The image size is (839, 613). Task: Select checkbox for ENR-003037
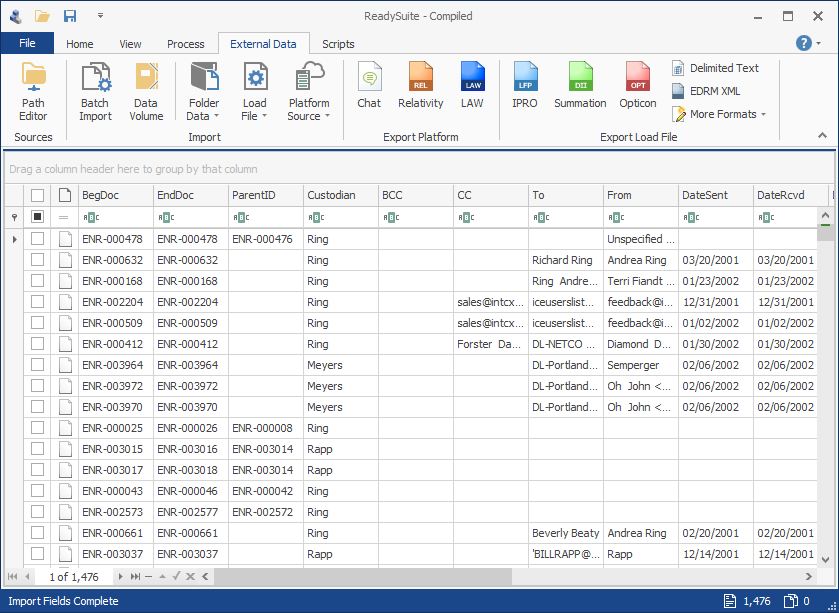pyautogui.click(x=37, y=554)
